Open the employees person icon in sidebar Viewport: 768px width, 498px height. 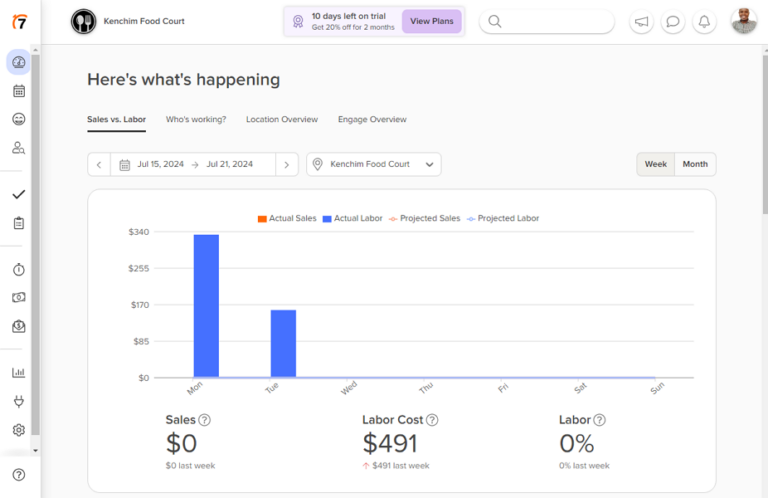[x=19, y=147]
